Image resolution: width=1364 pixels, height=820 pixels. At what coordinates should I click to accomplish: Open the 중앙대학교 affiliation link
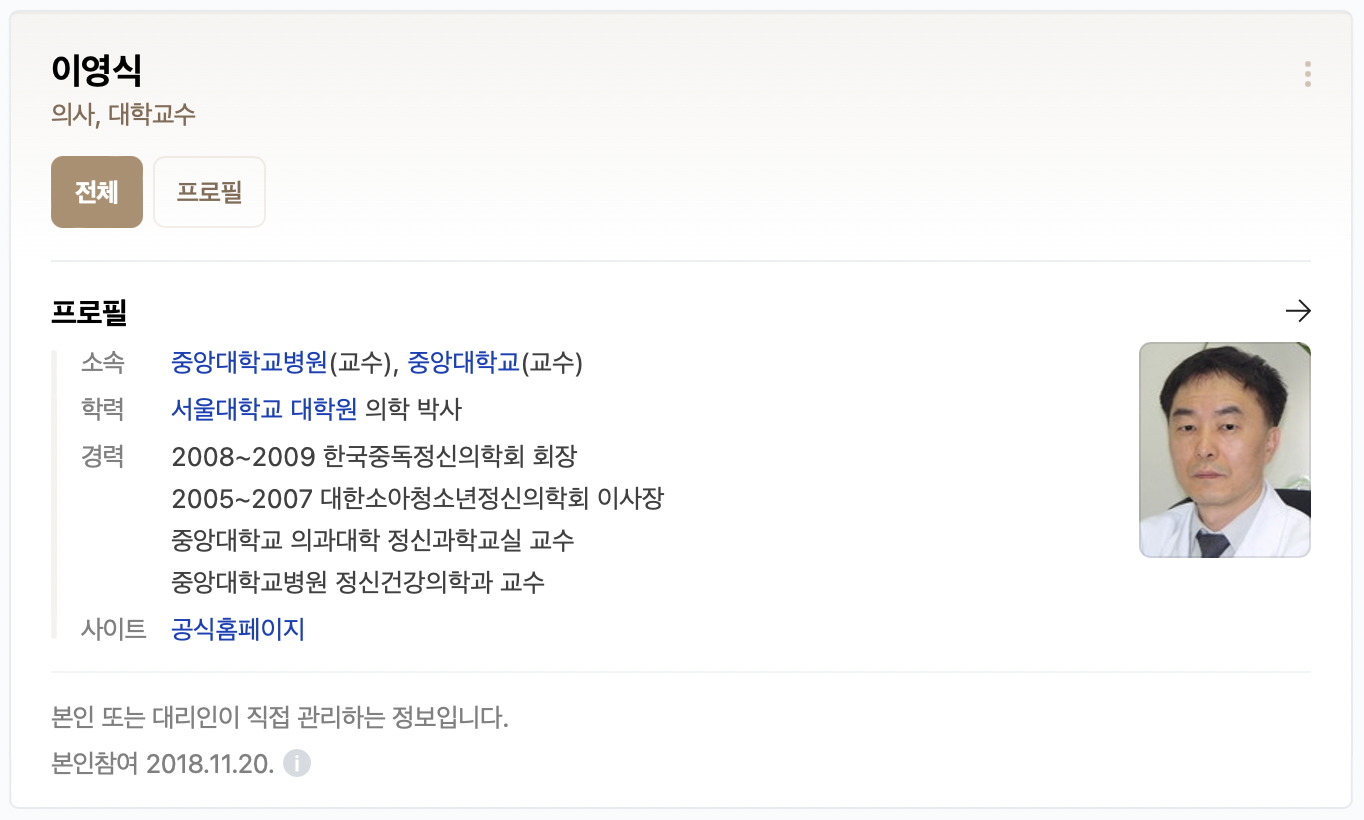point(464,362)
